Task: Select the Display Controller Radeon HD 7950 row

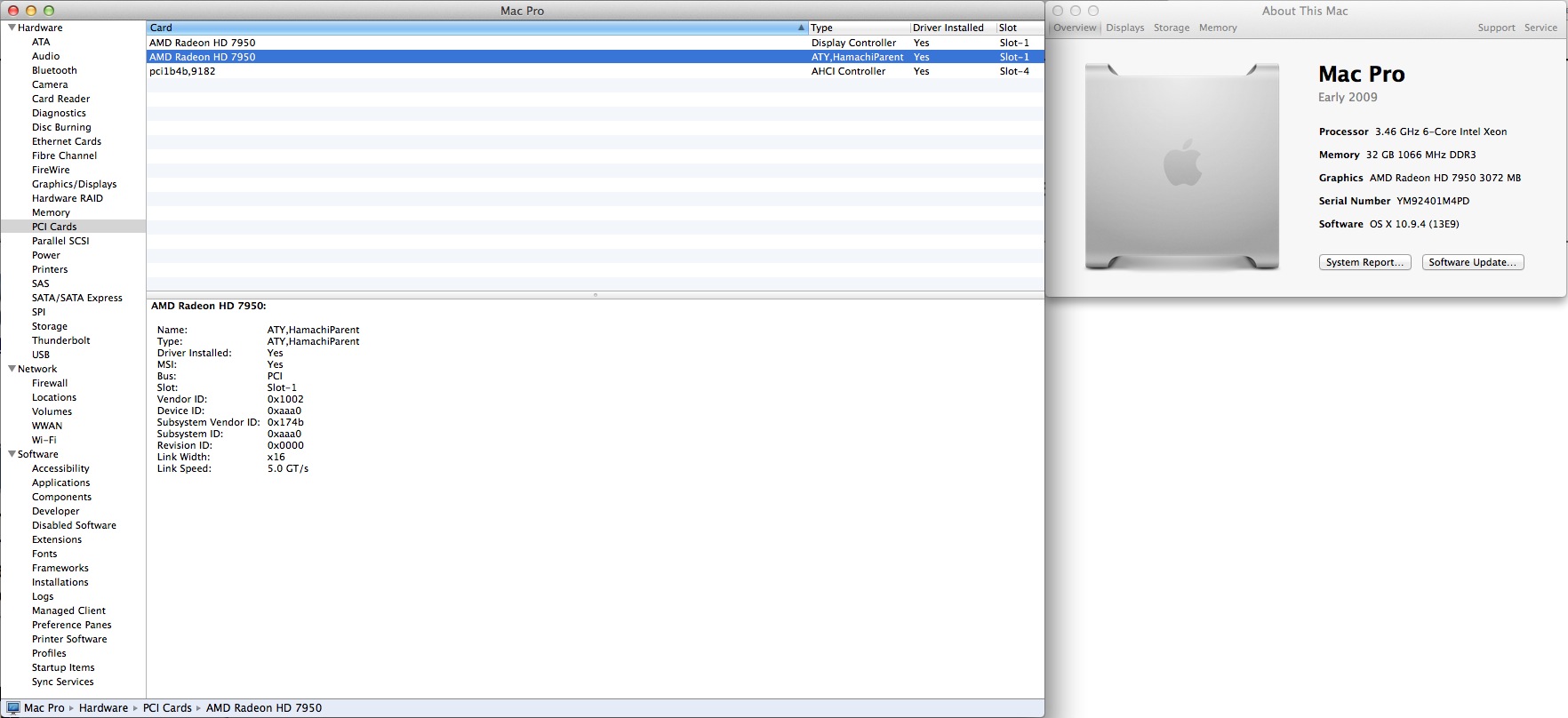Action: coord(595,43)
